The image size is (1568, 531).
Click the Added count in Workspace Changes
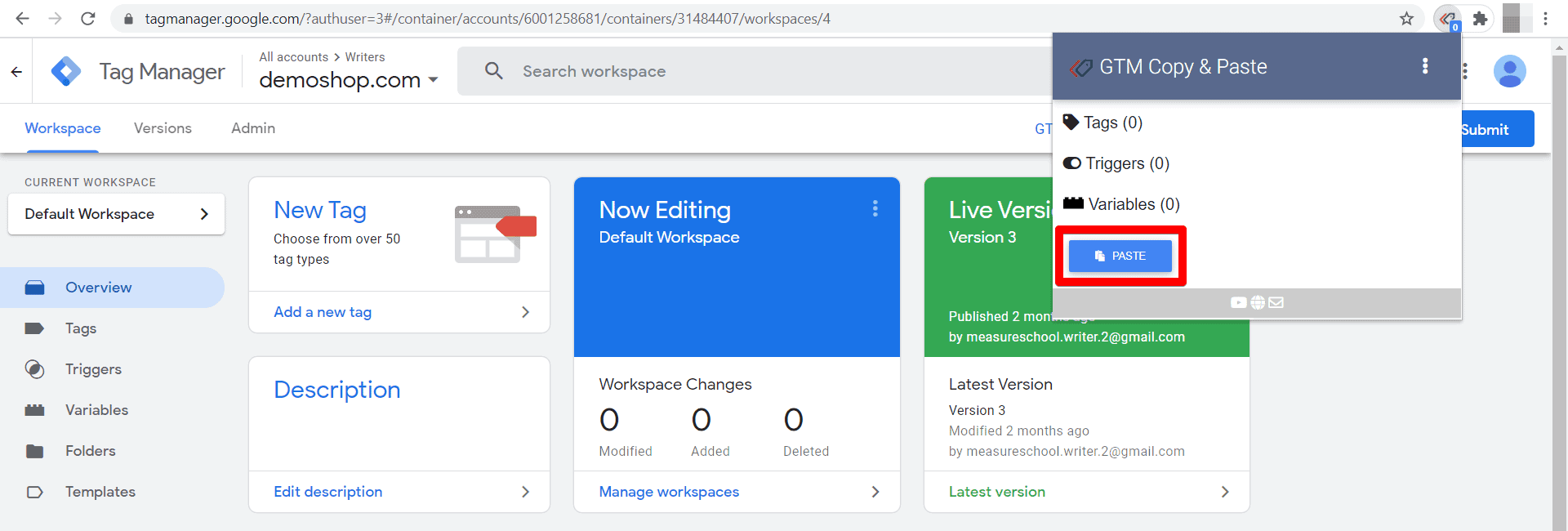[701, 420]
